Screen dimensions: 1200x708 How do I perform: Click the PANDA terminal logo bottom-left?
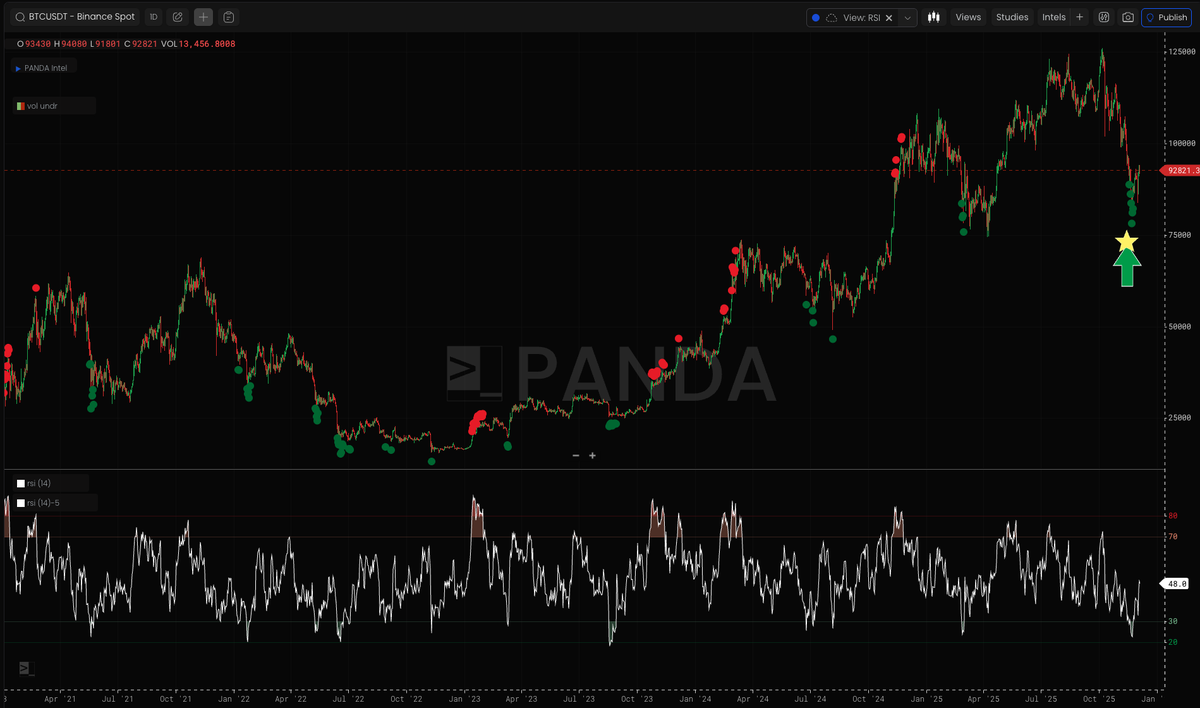[25, 668]
